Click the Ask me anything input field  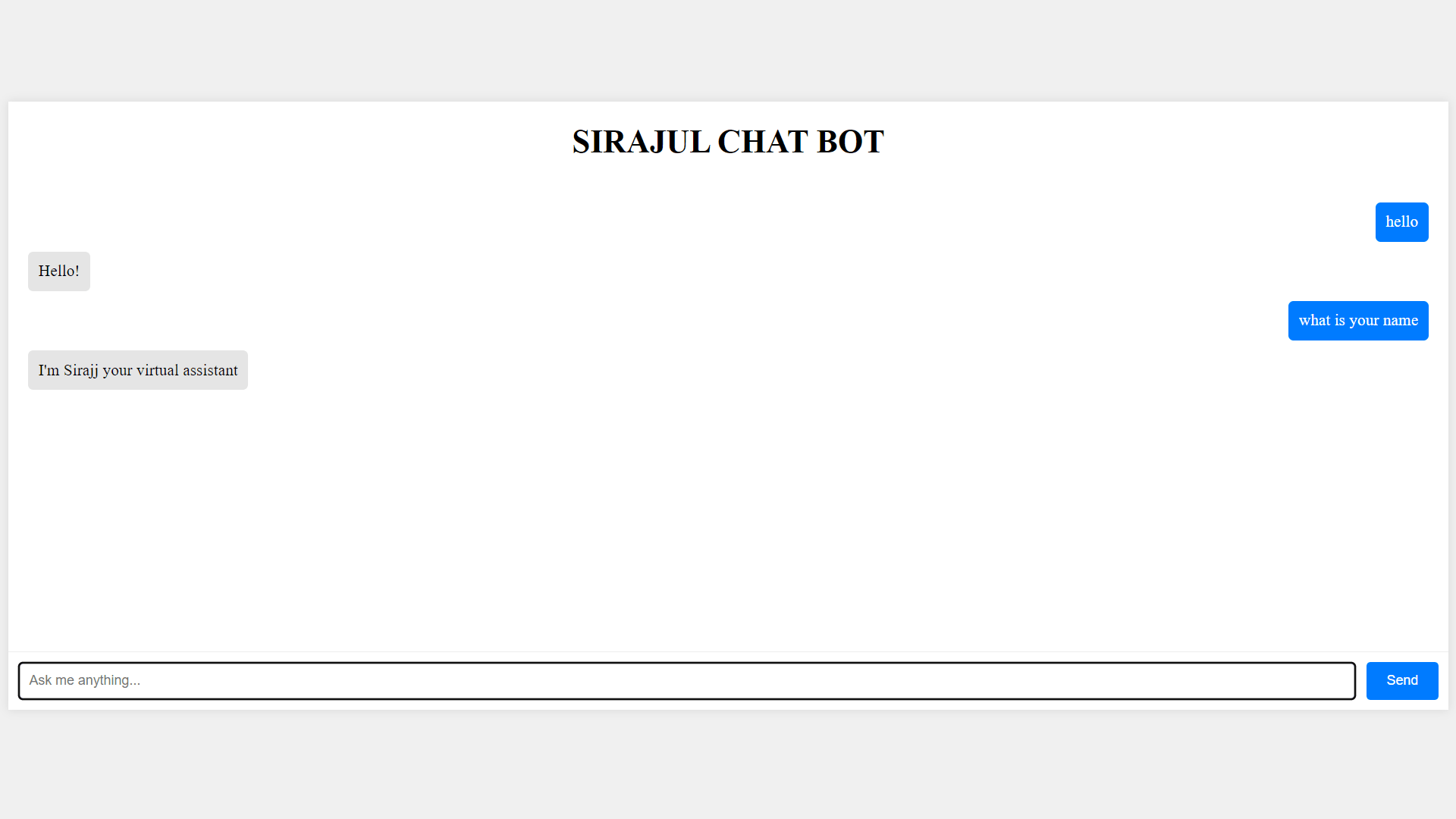tap(686, 681)
